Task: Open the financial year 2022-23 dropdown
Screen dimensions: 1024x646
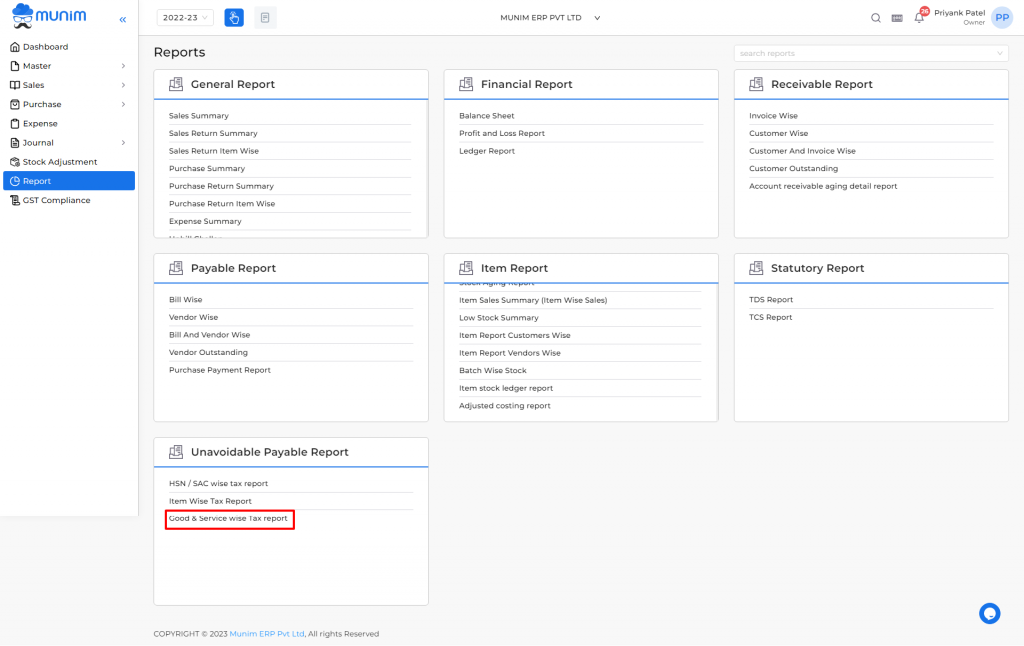Action: click(185, 18)
